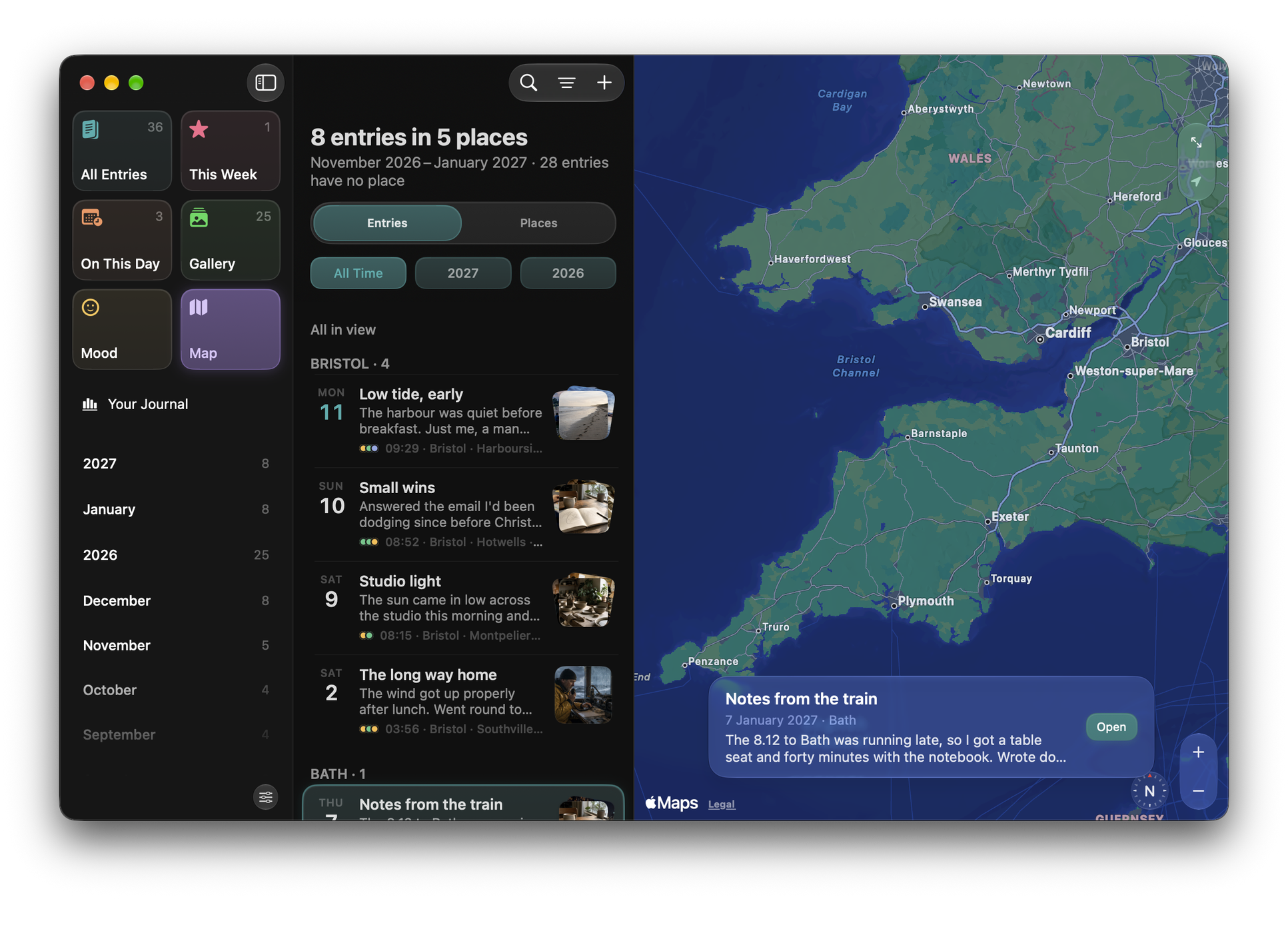Click the Studio light pottery thumbnail
This screenshot has width=1288, height=933.
coord(583,600)
